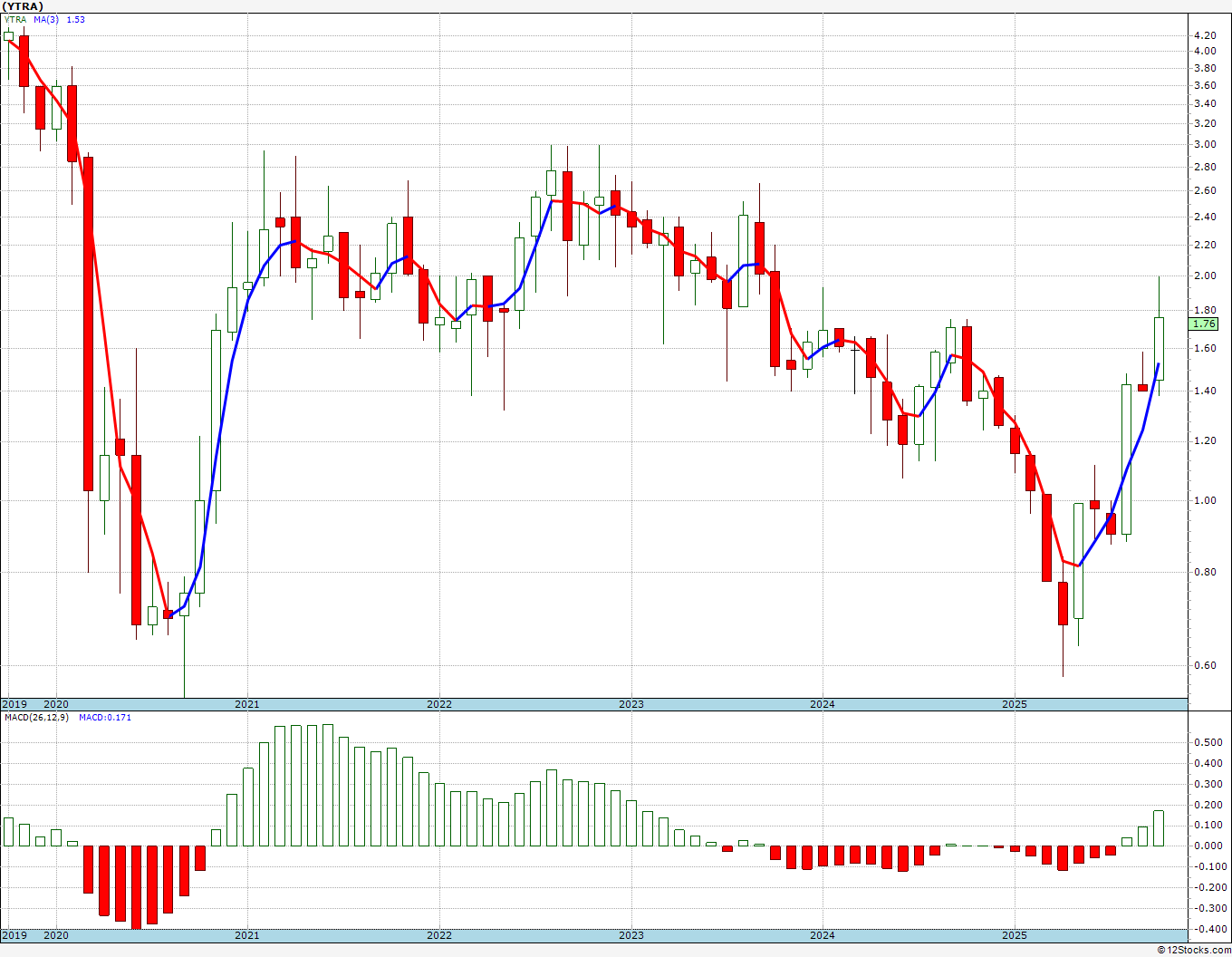Click 2021 on the price chart time axis
The image size is (1232, 957).
point(247,704)
